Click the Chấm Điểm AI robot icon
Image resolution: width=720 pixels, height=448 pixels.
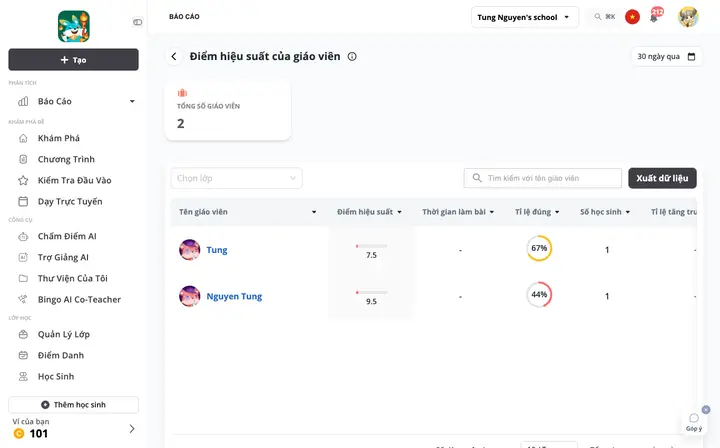click(23, 236)
